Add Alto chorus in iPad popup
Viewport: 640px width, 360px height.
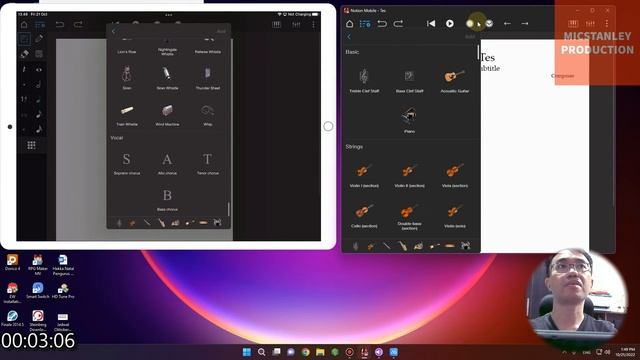(x=167, y=164)
